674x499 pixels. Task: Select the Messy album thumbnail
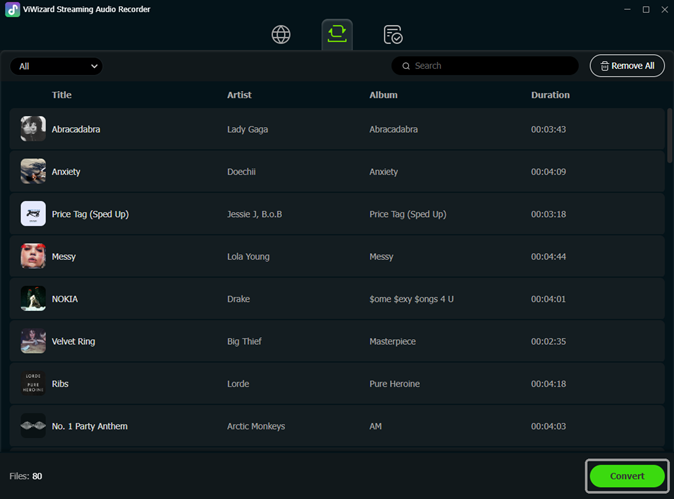tap(33, 256)
